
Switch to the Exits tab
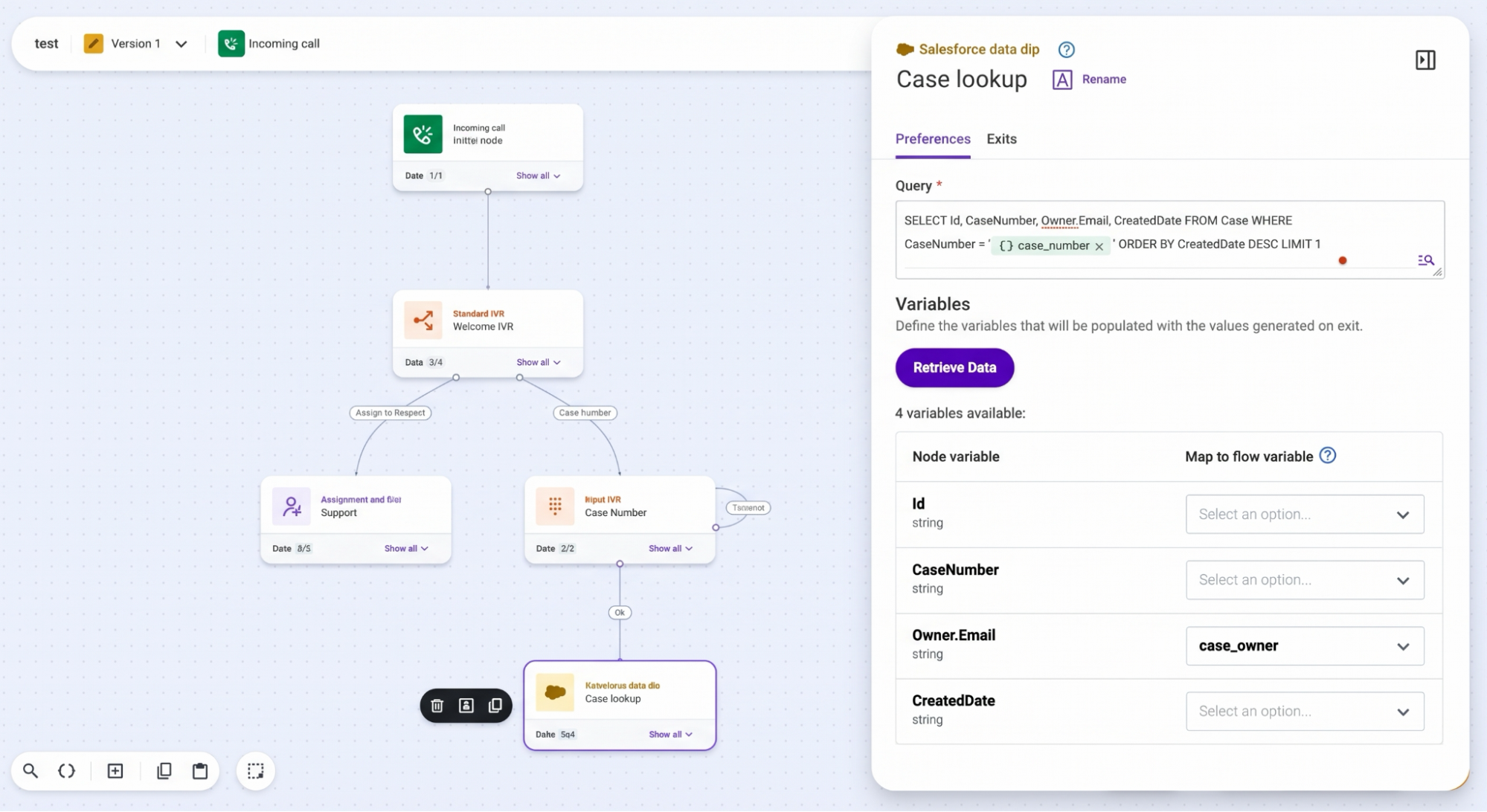tap(1001, 139)
